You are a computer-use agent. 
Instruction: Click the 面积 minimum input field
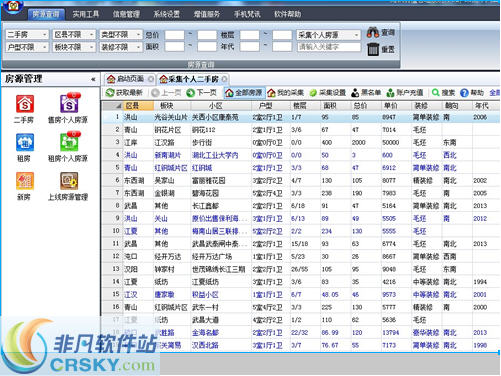point(175,47)
